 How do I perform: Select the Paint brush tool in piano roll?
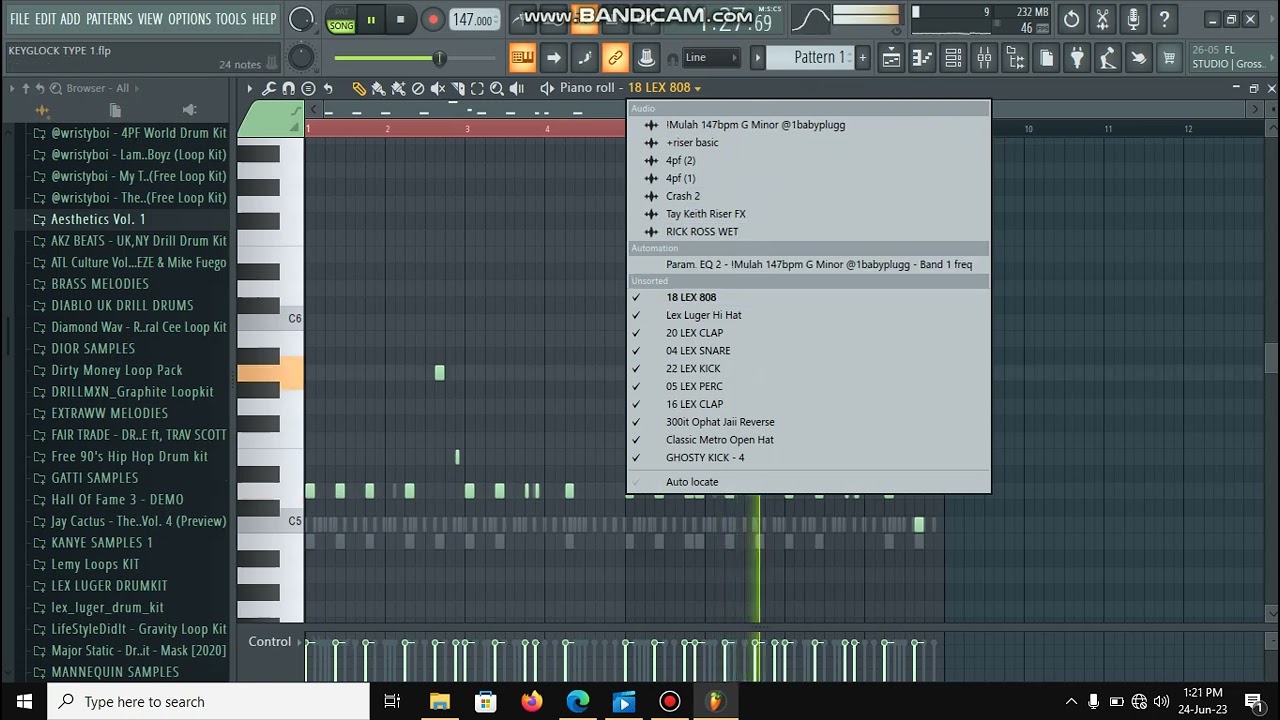pyautogui.click(x=379, y=89)
